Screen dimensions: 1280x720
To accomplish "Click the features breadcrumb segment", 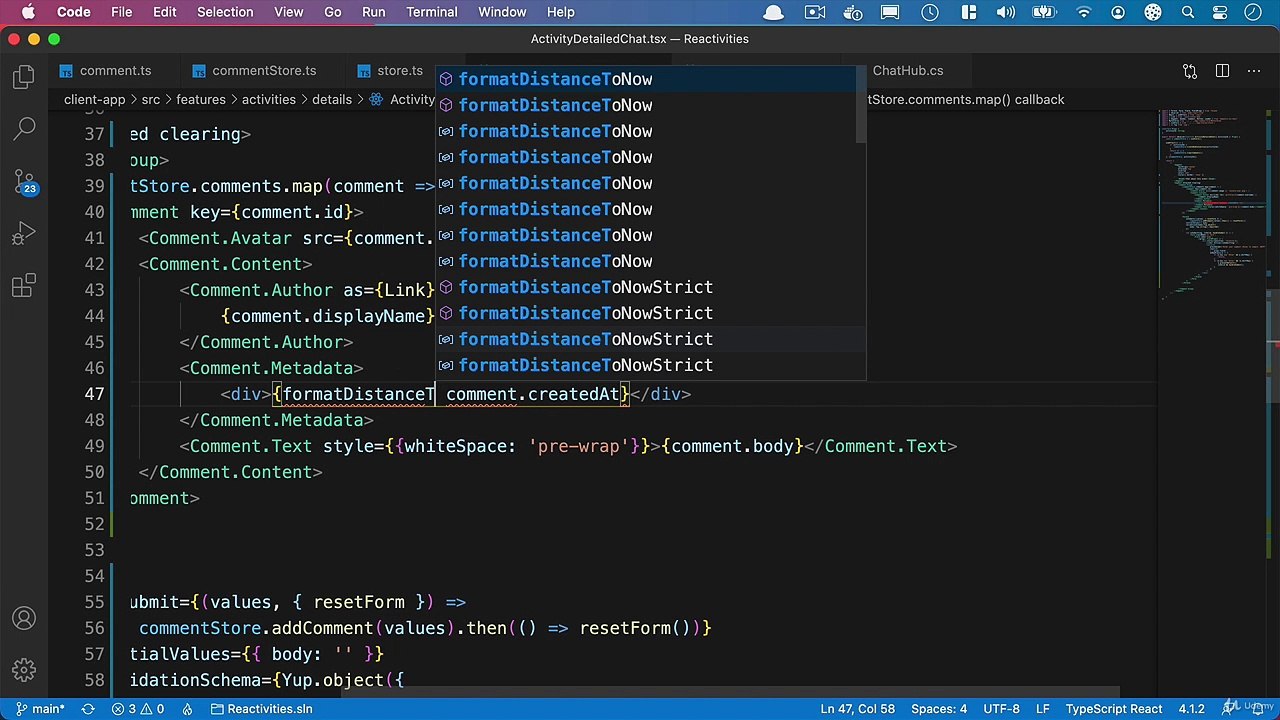I will pyautogui.click(x=201, y=100).
